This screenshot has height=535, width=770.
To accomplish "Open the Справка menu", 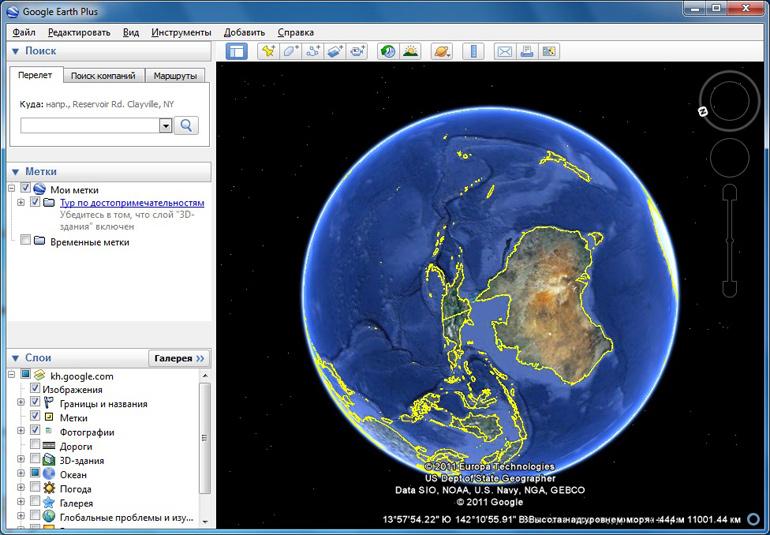I will pos(295,32).
